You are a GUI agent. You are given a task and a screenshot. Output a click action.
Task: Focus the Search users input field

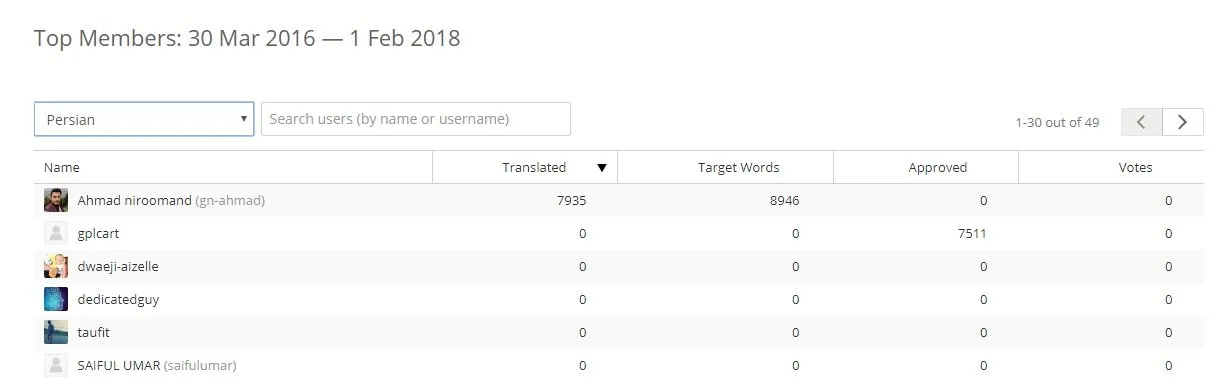pos(416,119)
